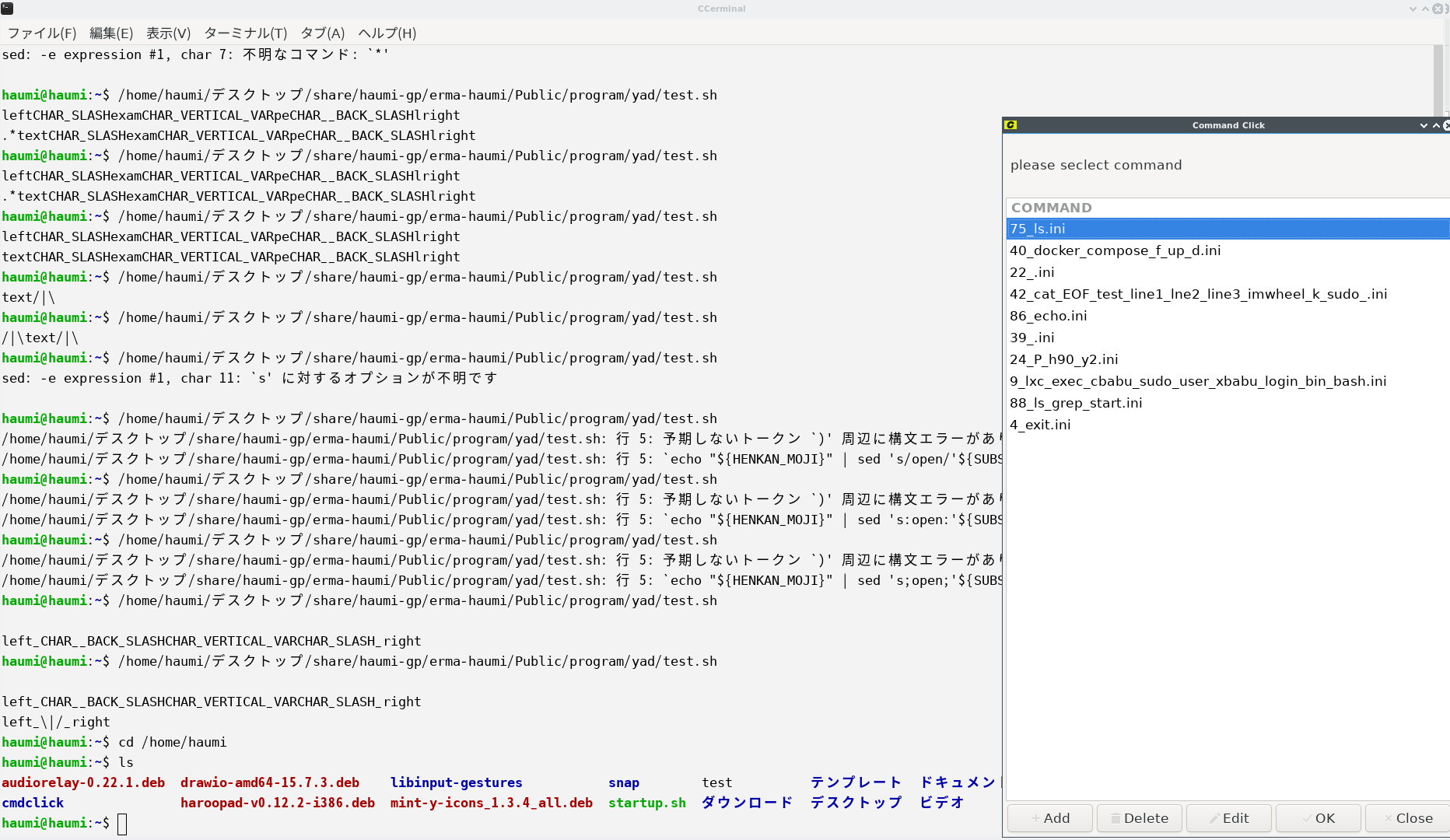1450x840 pixels.
Task: Select the 22_.ini entry
Action: click(1228, 272)
